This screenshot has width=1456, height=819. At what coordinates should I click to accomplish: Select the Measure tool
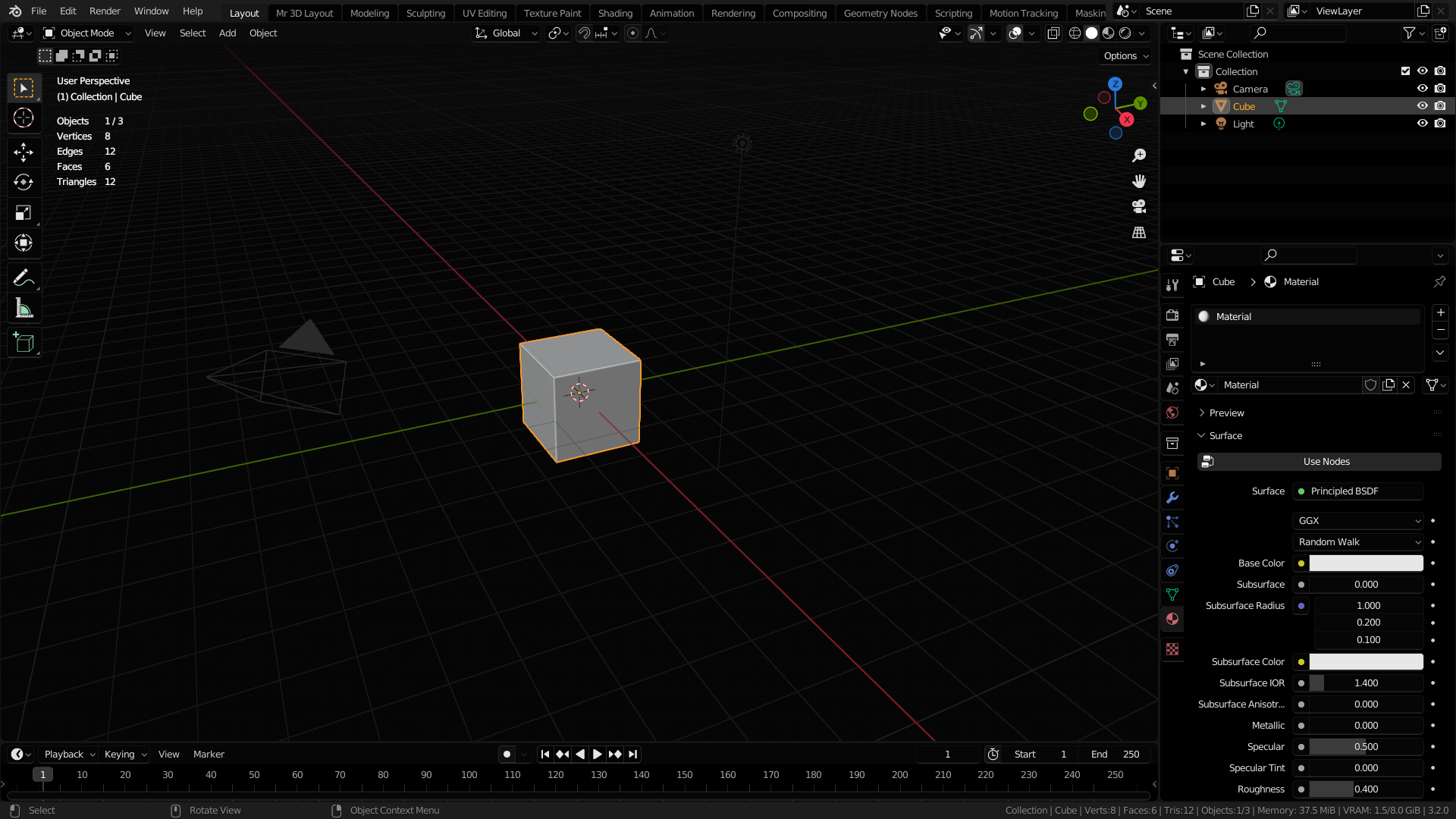click(24, 308)
